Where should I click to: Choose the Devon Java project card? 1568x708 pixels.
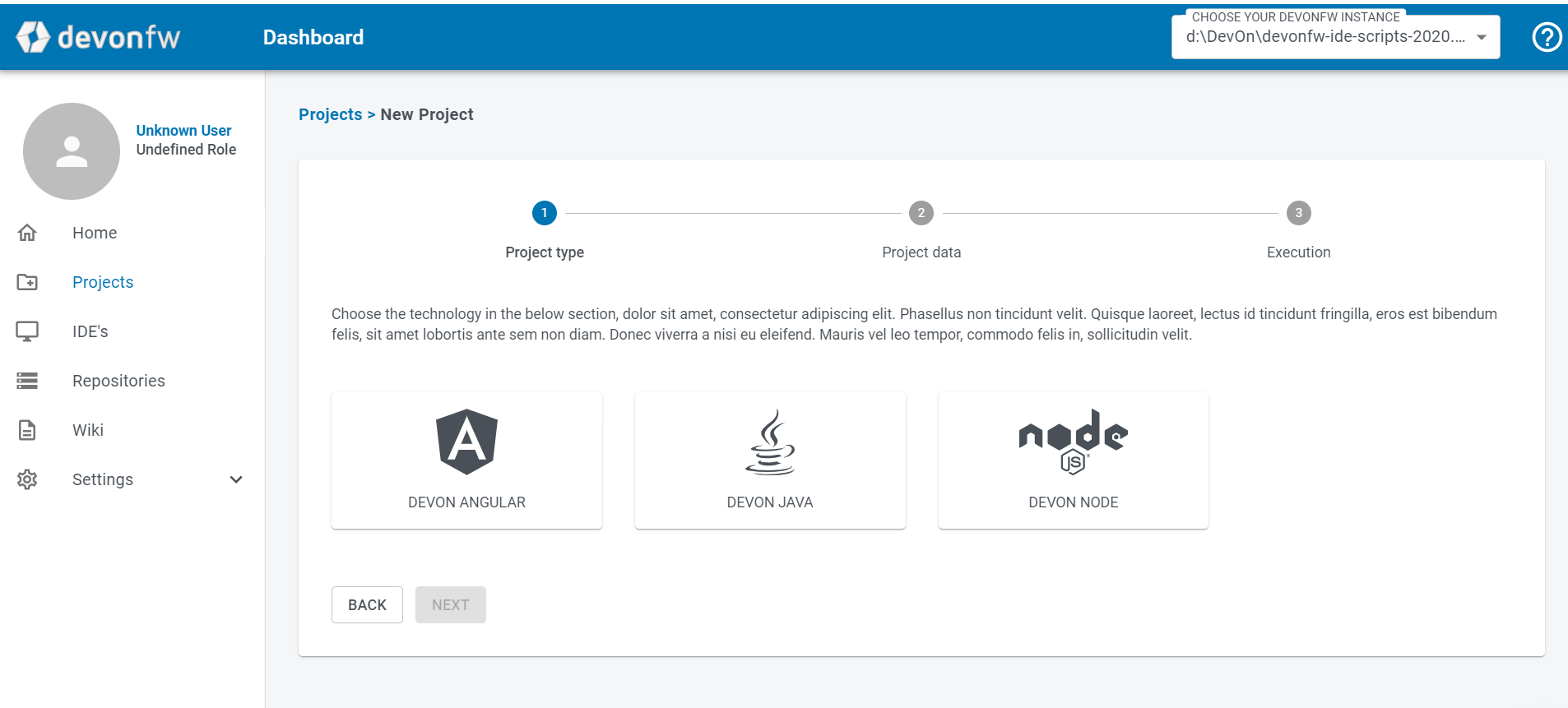click(x=770, y=460)
